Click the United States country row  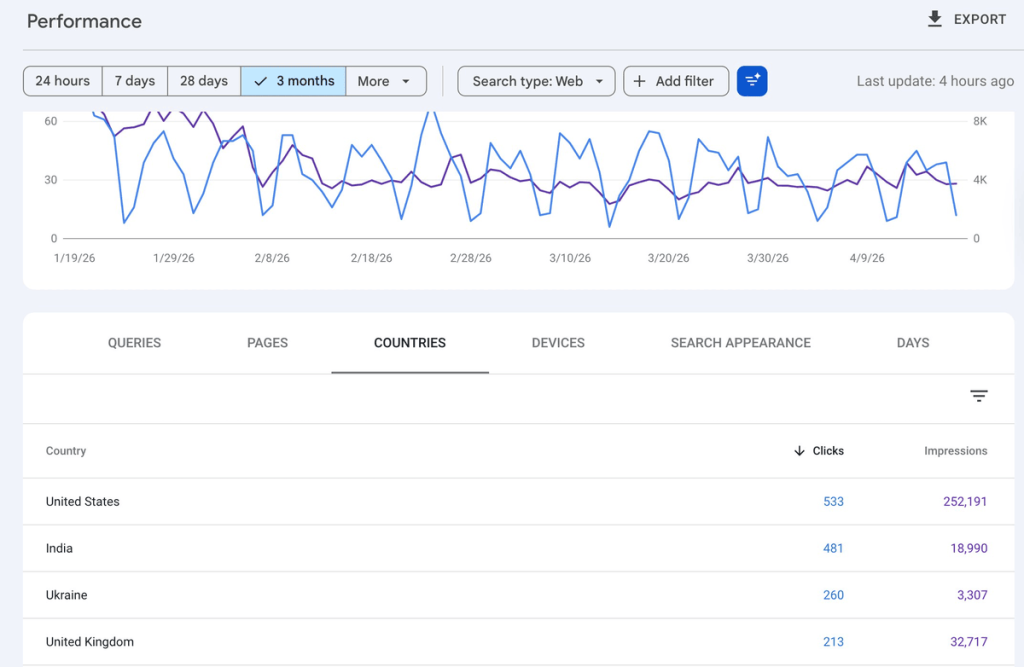tap(83, 502)
